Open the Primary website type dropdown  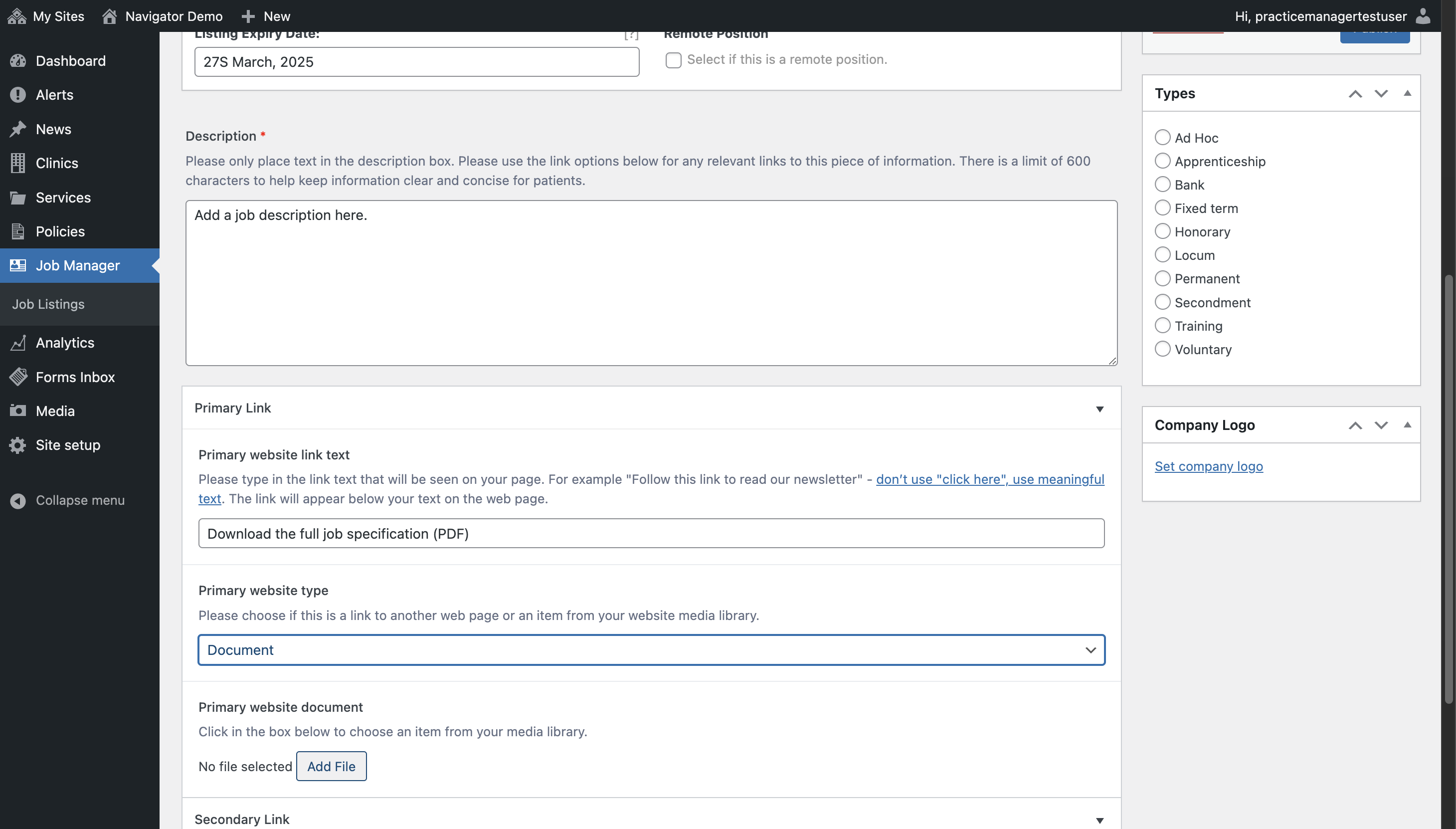coord(651,649)
